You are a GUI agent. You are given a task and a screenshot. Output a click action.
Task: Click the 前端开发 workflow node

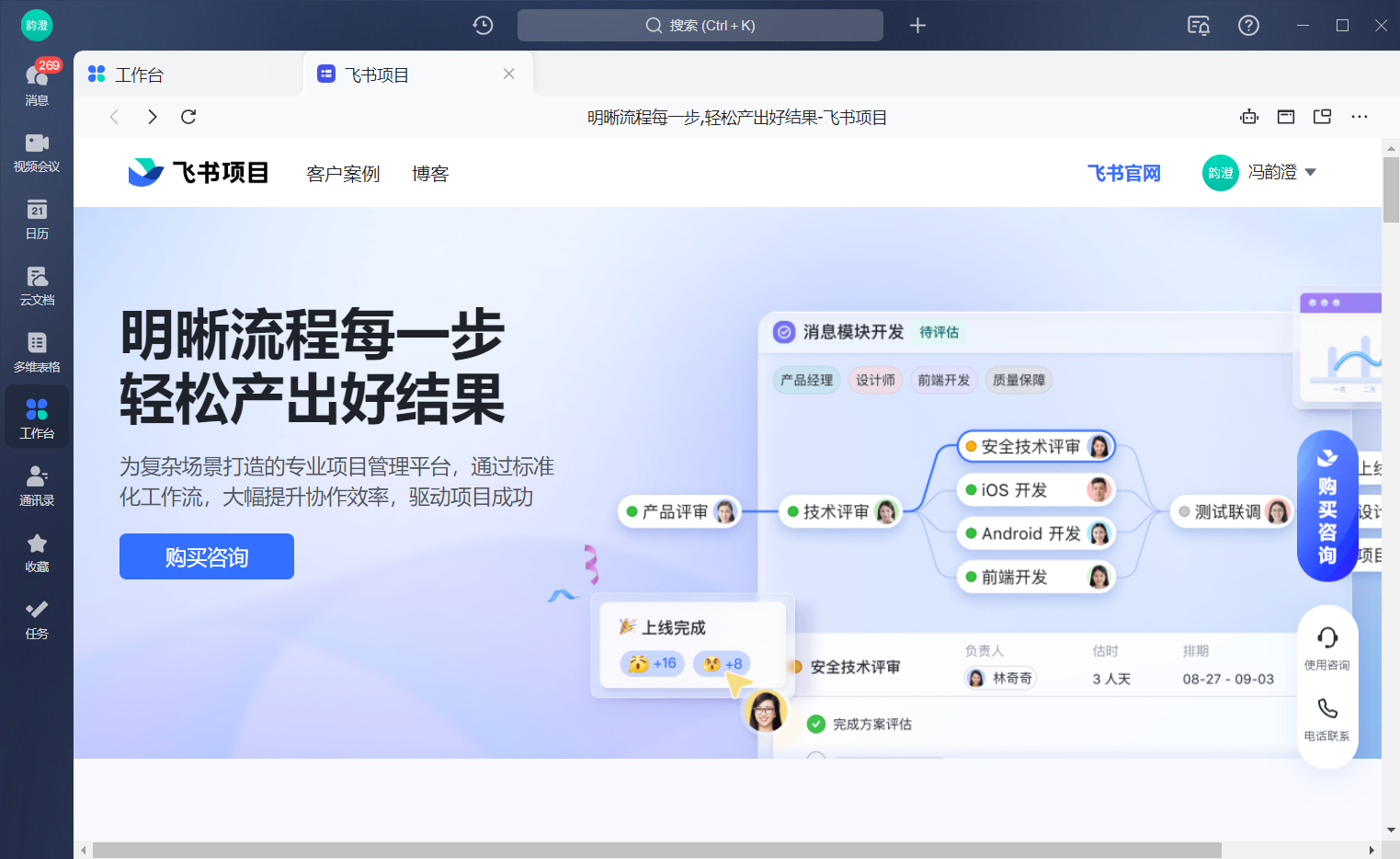click(1036, 577)
